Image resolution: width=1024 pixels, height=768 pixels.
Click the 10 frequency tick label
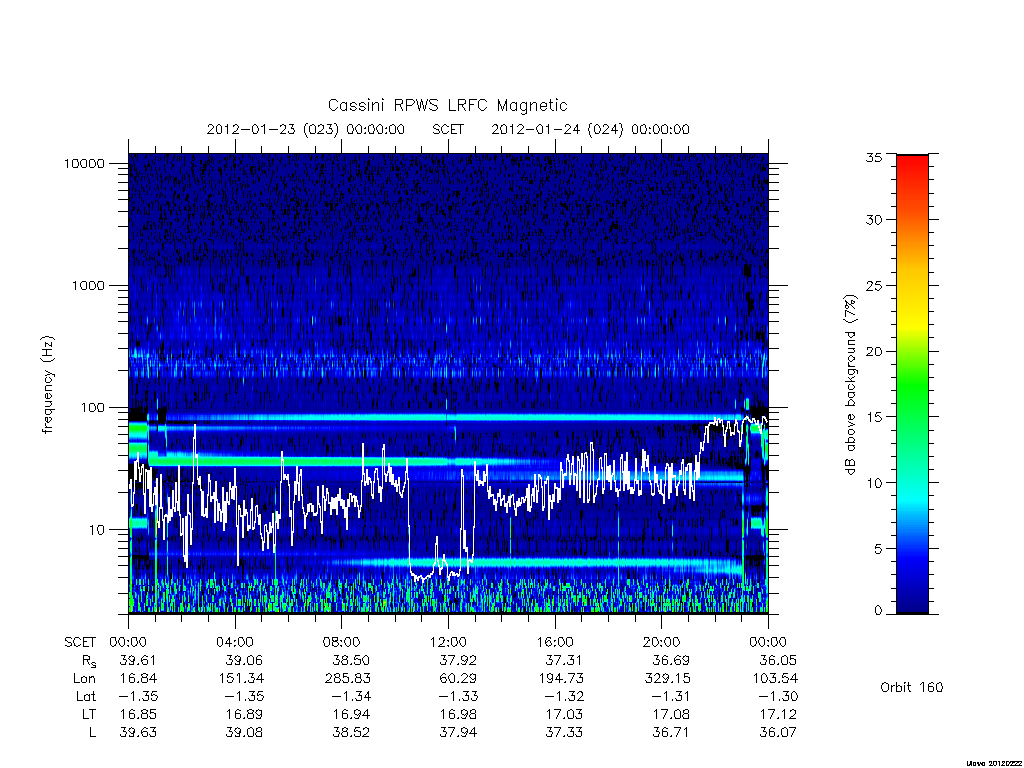(x=97, y=530)
